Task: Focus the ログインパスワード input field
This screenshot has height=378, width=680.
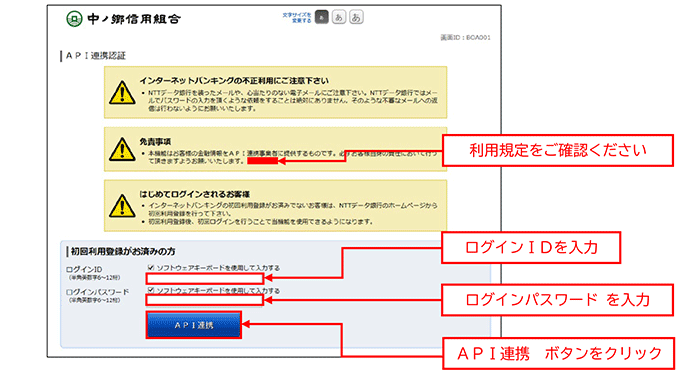Action: (x=205, y=300)
